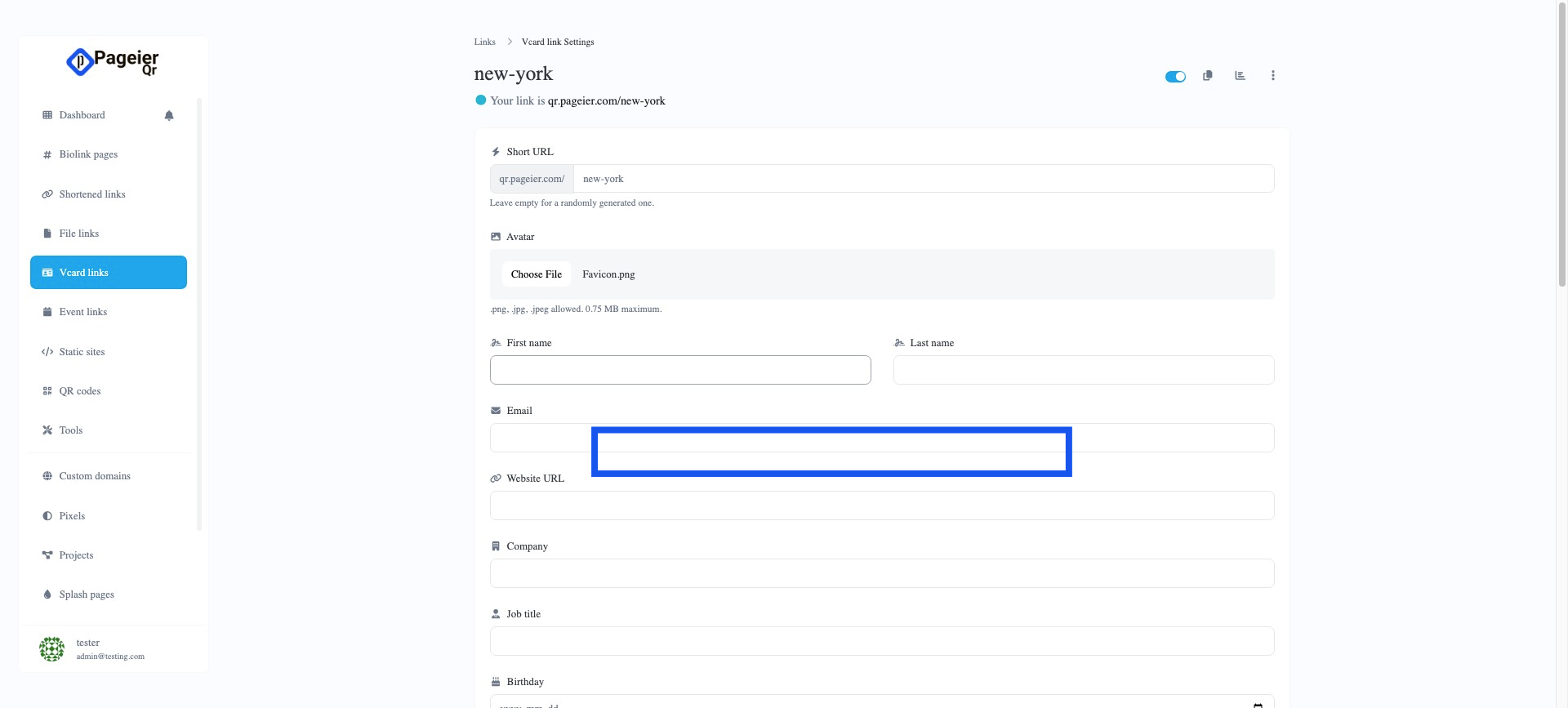Focus the Last name field

click(x=1083, y=370)
